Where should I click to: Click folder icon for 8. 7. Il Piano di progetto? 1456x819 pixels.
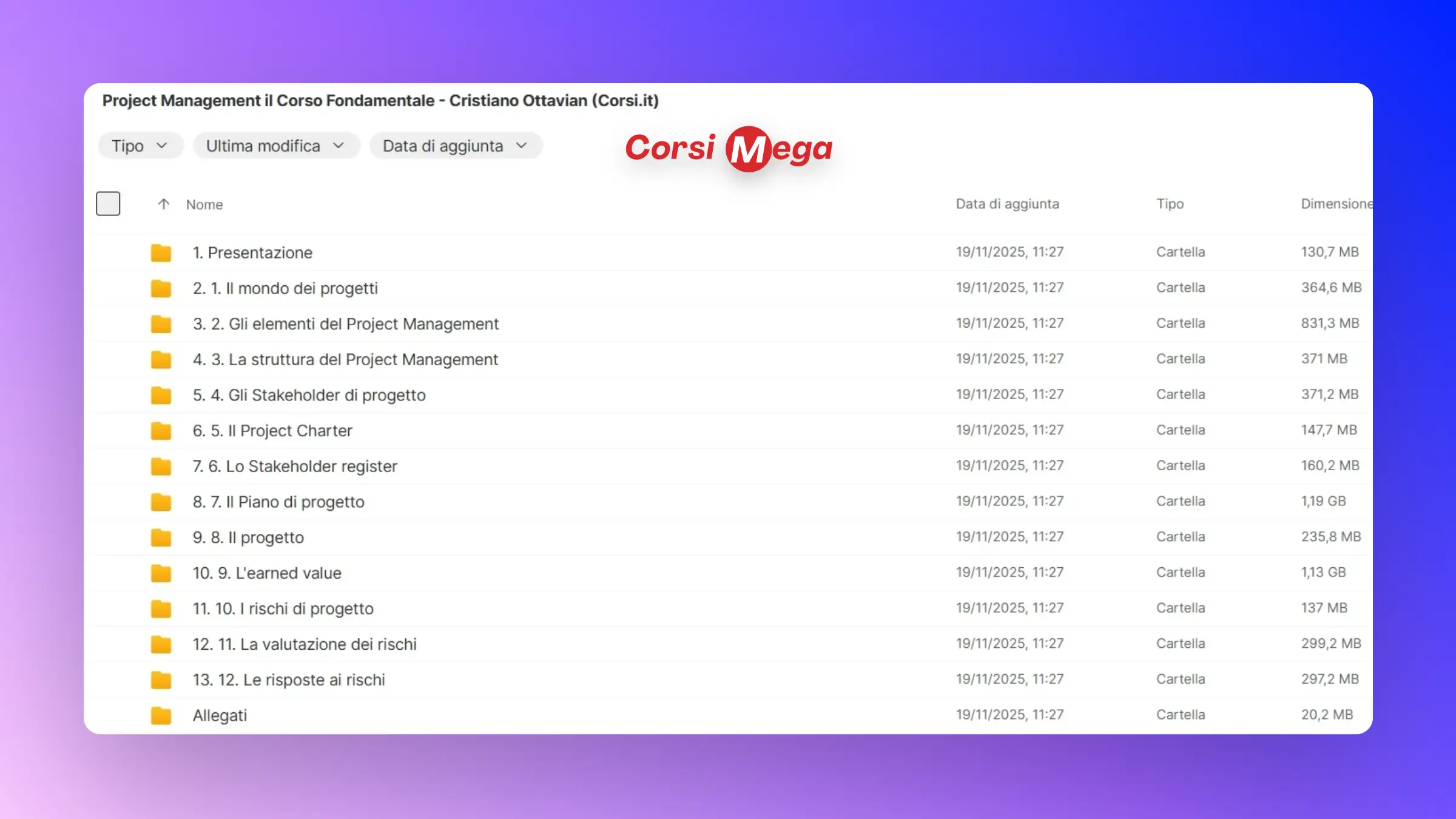click(x=161, y=502)
